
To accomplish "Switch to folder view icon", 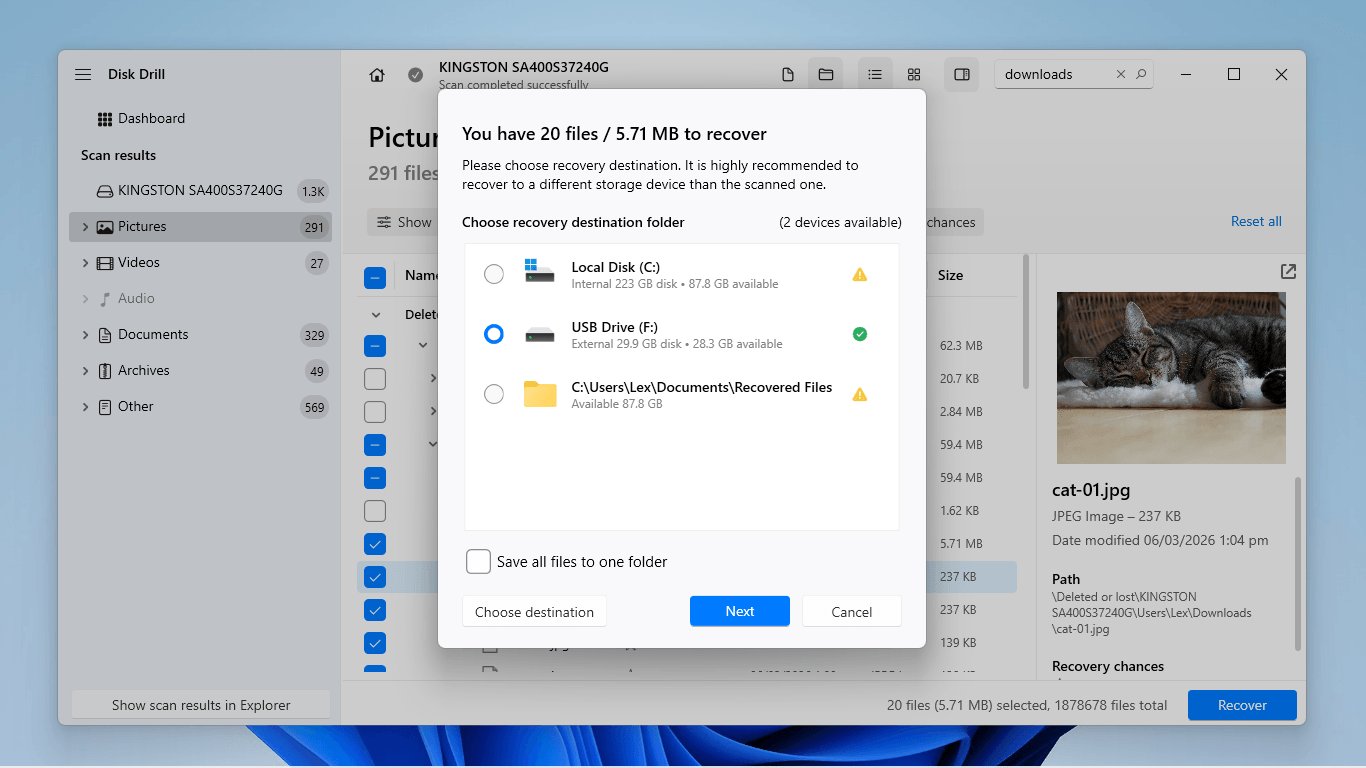I will pyautogui.click(x=826, y=75).
